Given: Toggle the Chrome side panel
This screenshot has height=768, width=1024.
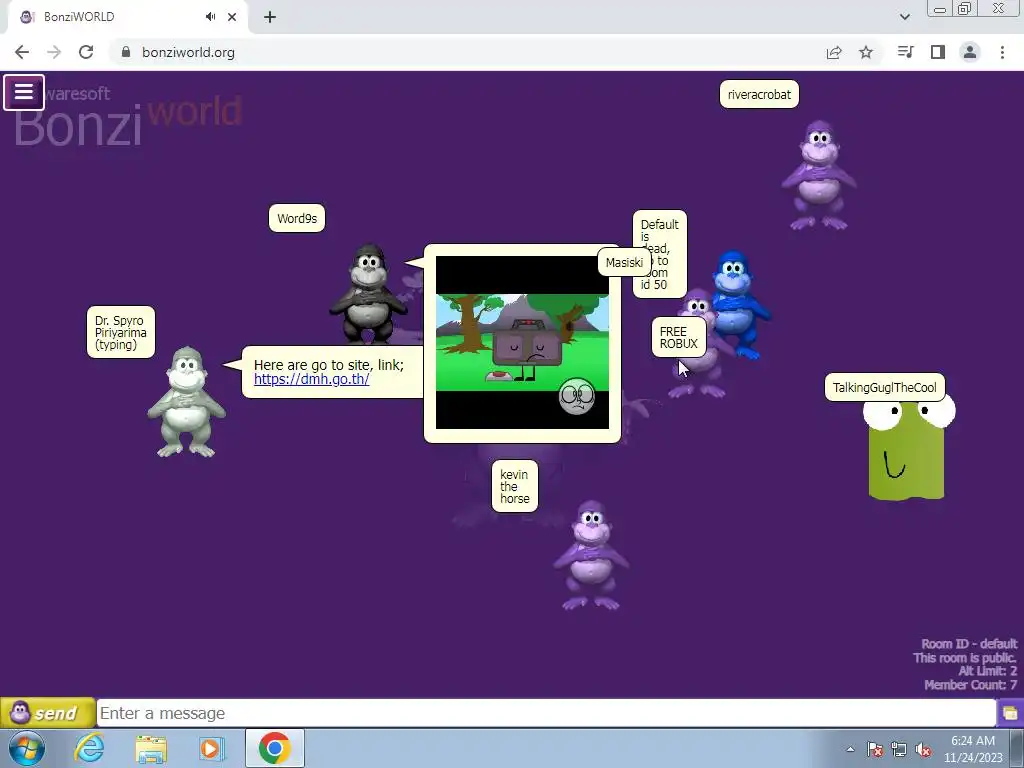Looking at the screenshot, I should (938, 52).
